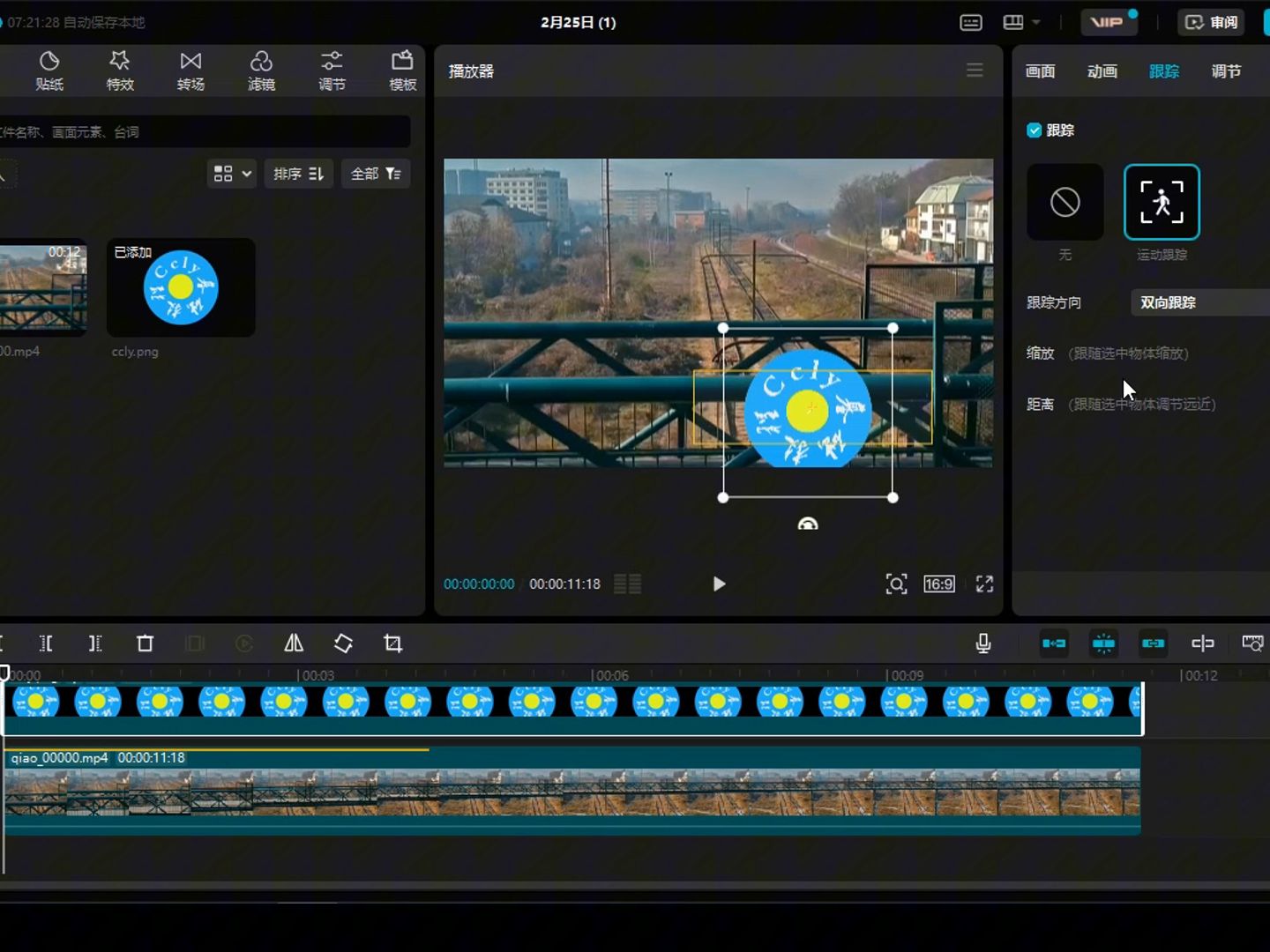
Task: Switch to the 画面 tab
Action: click(x=1040, y=71)
